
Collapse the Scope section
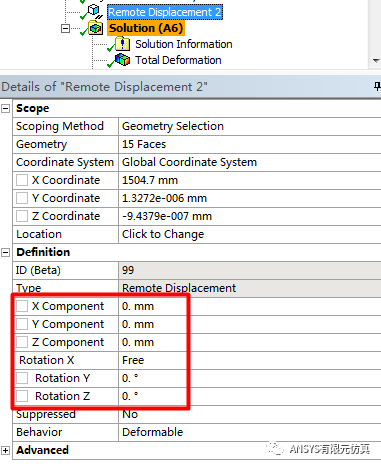click(x=5, y=108)
